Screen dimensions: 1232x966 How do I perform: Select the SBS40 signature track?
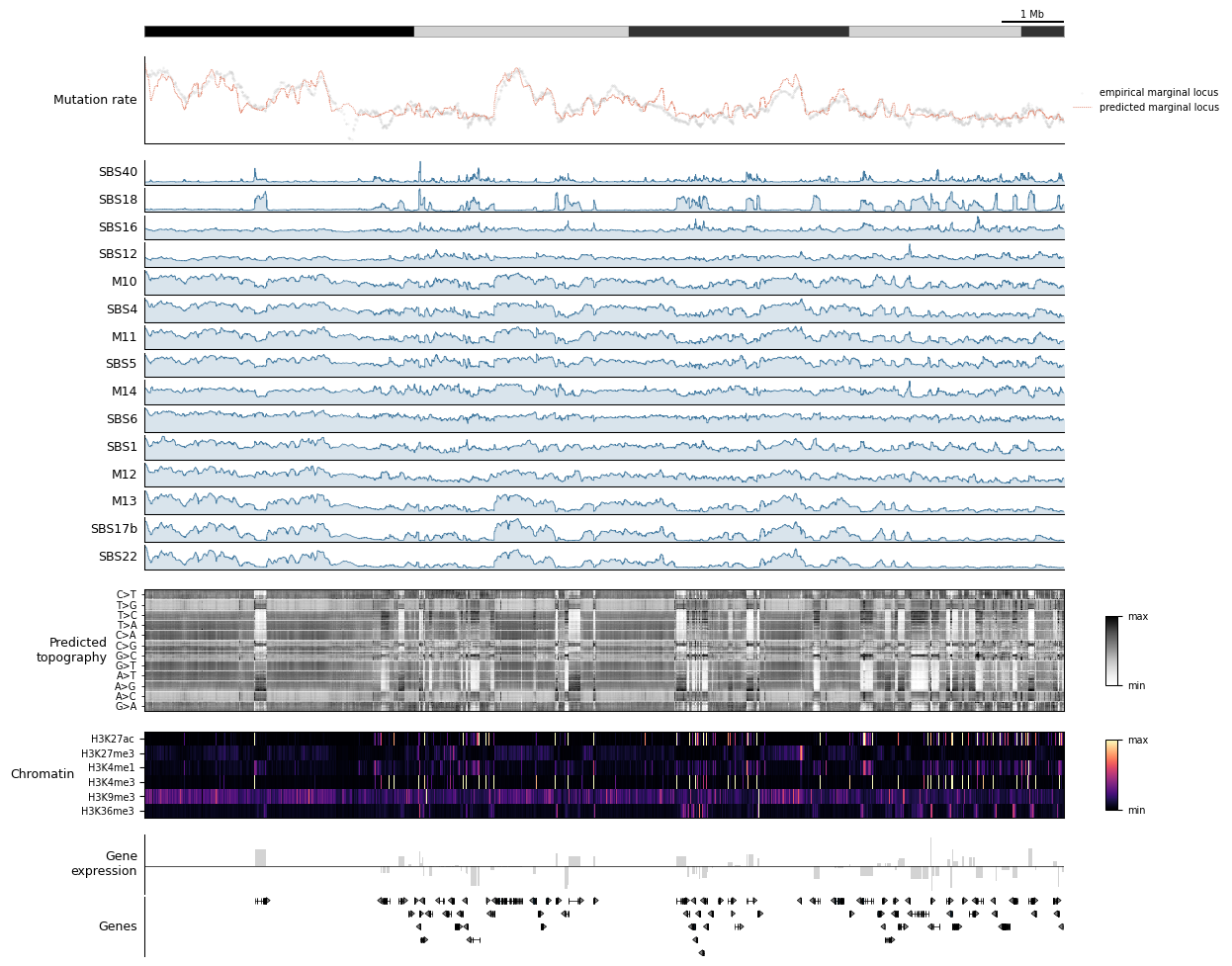point(117,171)
